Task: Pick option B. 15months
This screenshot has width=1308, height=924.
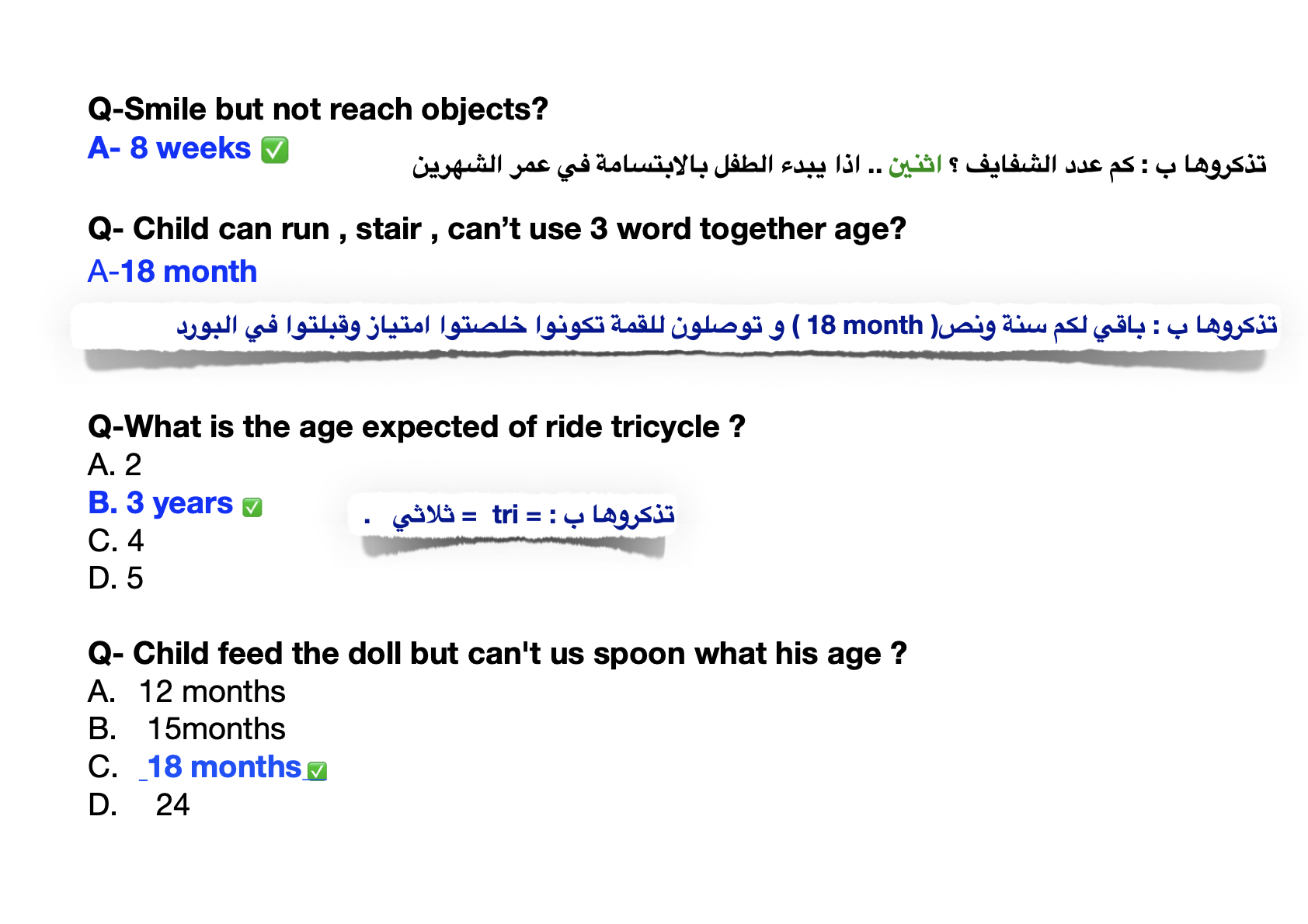Action: pos(186,729)
